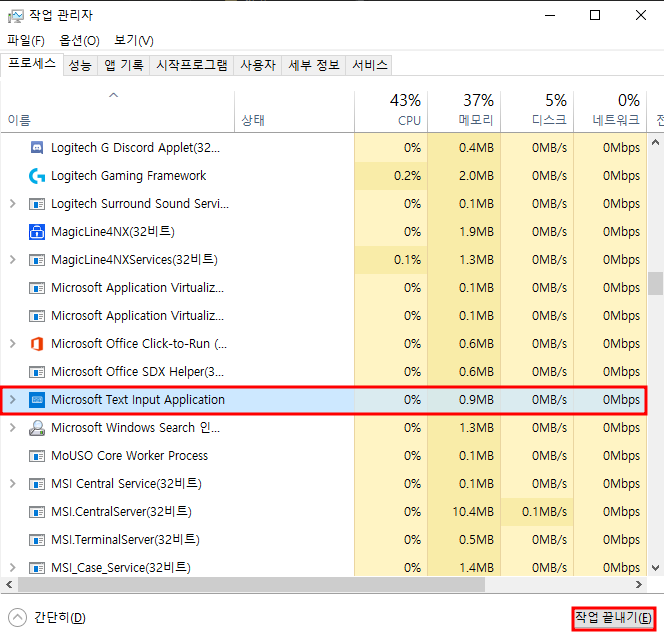Expand the MSI_Case_Service(32비트) row
Viewport: 664px width, 642px height.
13,567
